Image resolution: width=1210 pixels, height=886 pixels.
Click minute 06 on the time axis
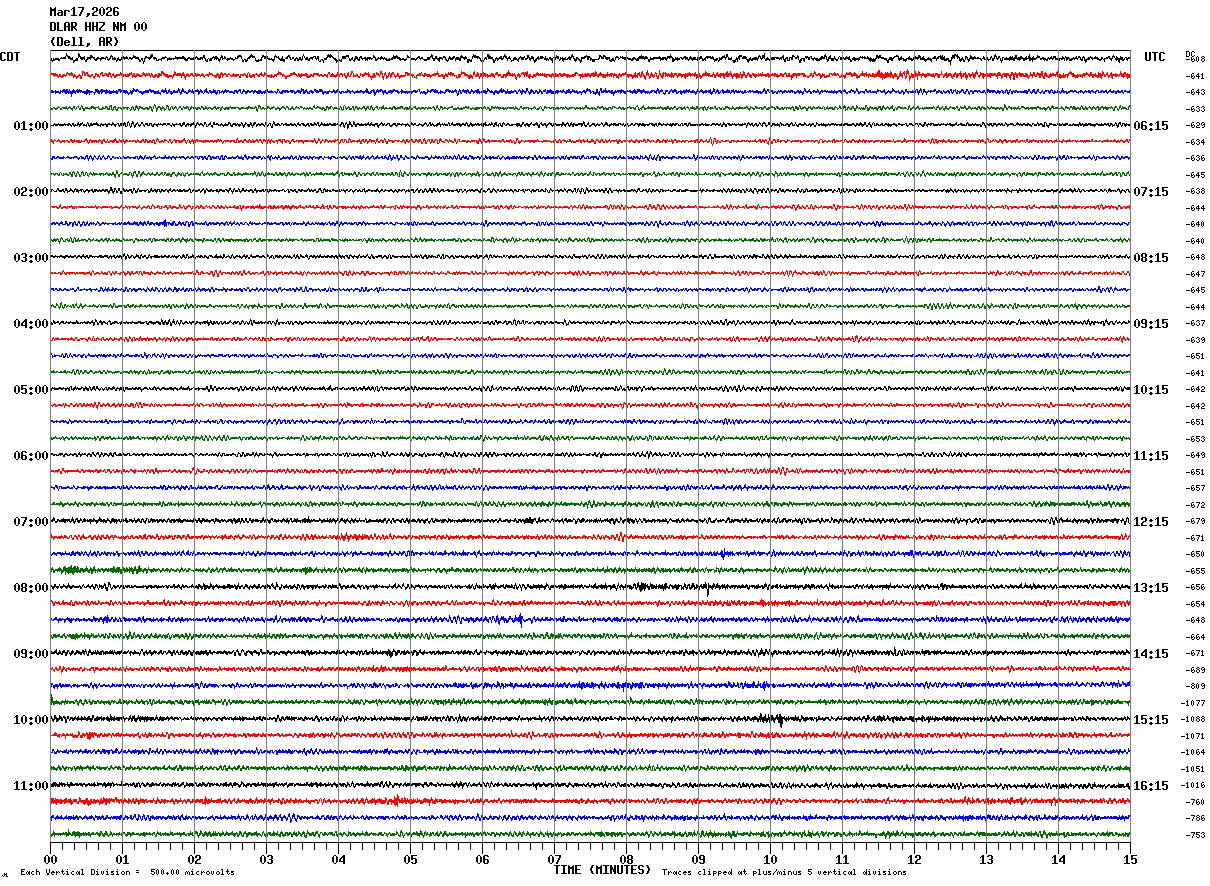tap(482, 859)
